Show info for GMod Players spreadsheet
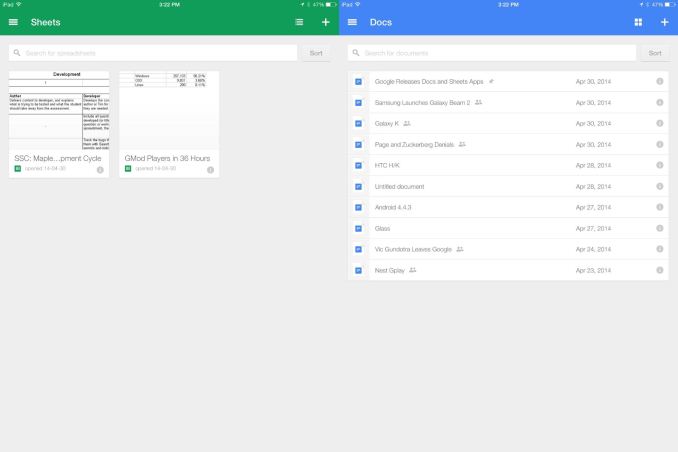678x452 pixels. click(x=211, y=170)
